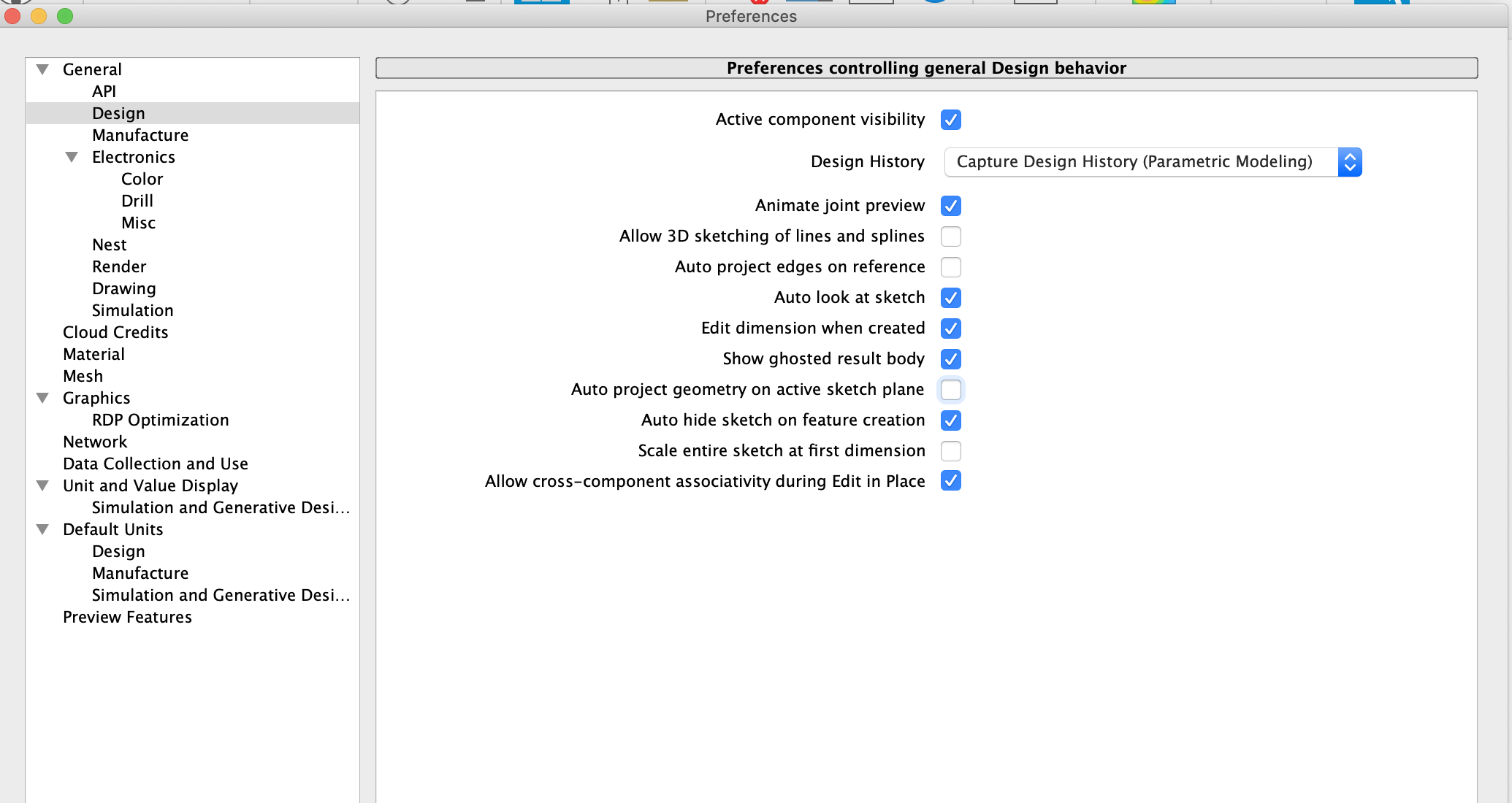Collapse the Graphics tree section
Viewport: 1512px width, 803px height.
pos(42,398)
